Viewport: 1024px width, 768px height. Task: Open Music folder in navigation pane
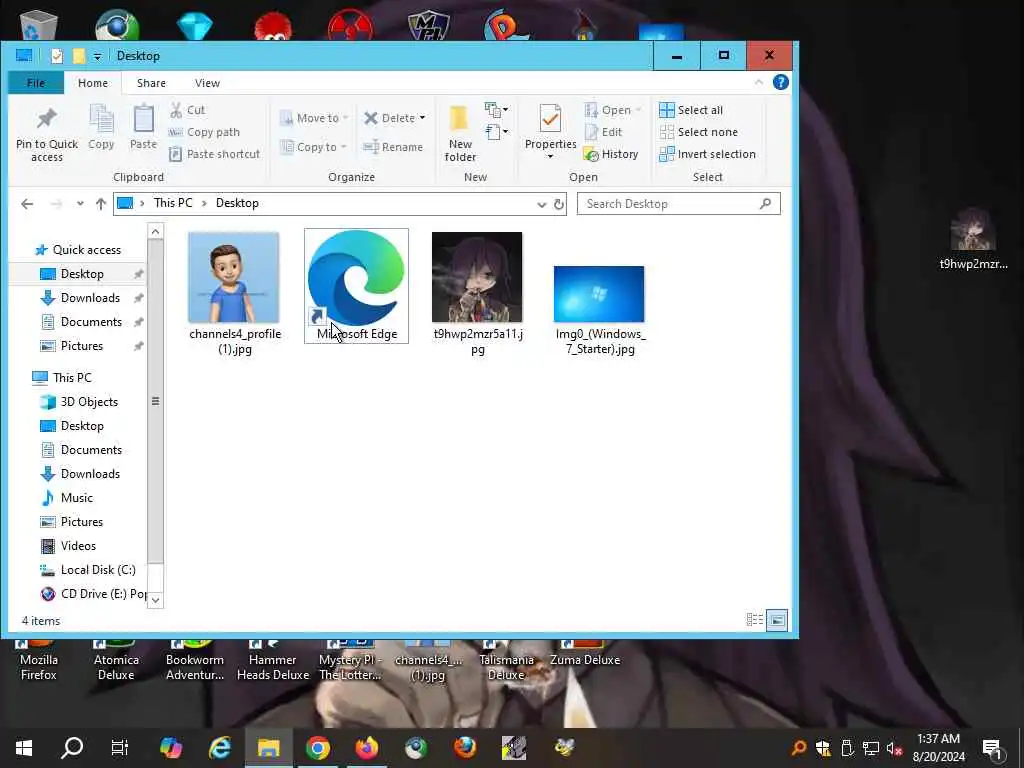(67, 498)
